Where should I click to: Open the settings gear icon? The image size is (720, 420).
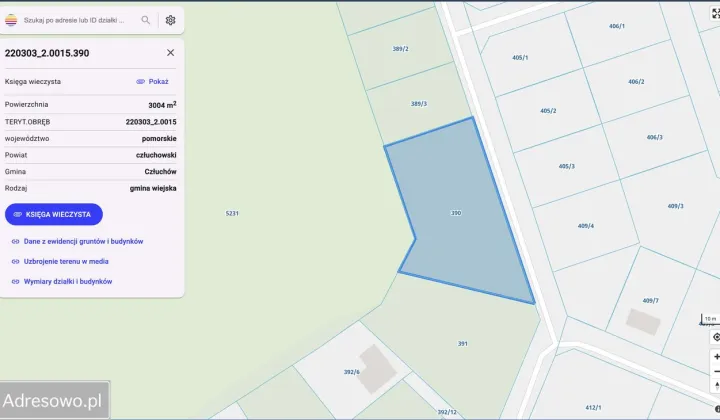click(170, 20)
